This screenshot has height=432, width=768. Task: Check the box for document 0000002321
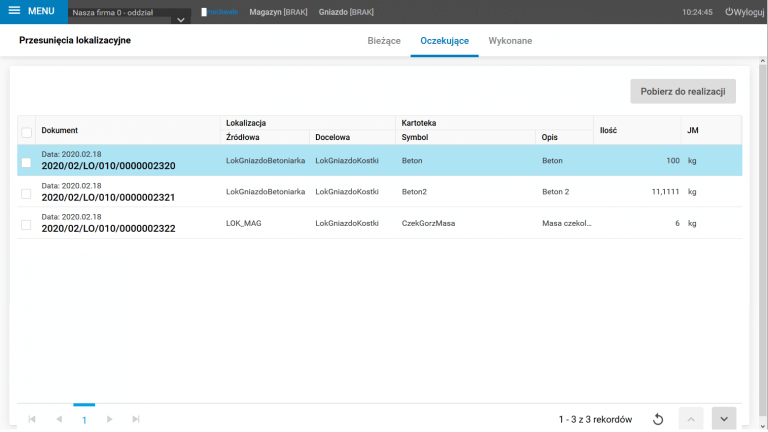coord(27,193)
